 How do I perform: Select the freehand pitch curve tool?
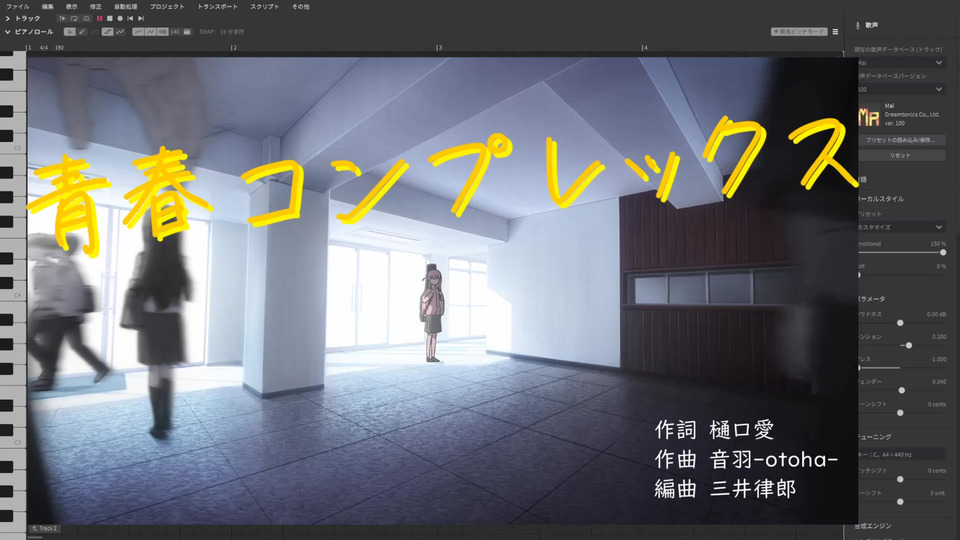(120, 32)
